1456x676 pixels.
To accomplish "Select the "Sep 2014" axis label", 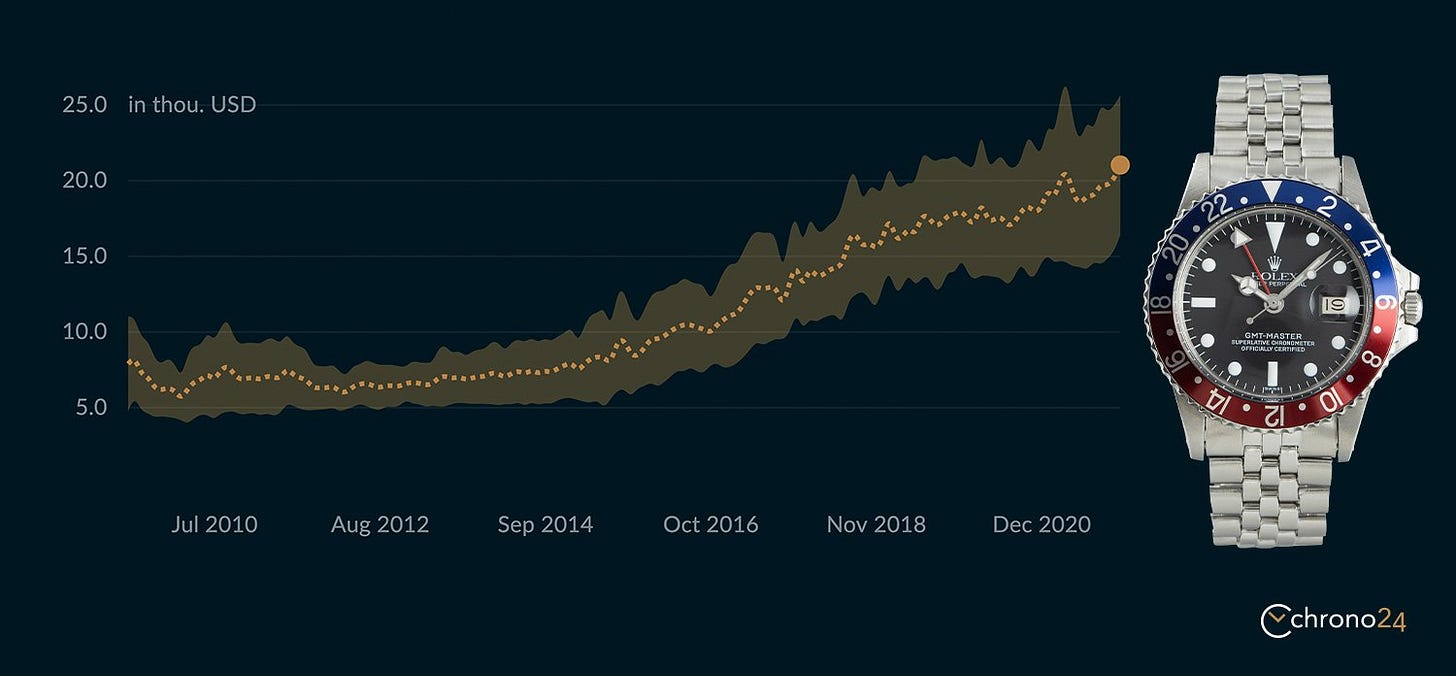I will tap(545, 524).
